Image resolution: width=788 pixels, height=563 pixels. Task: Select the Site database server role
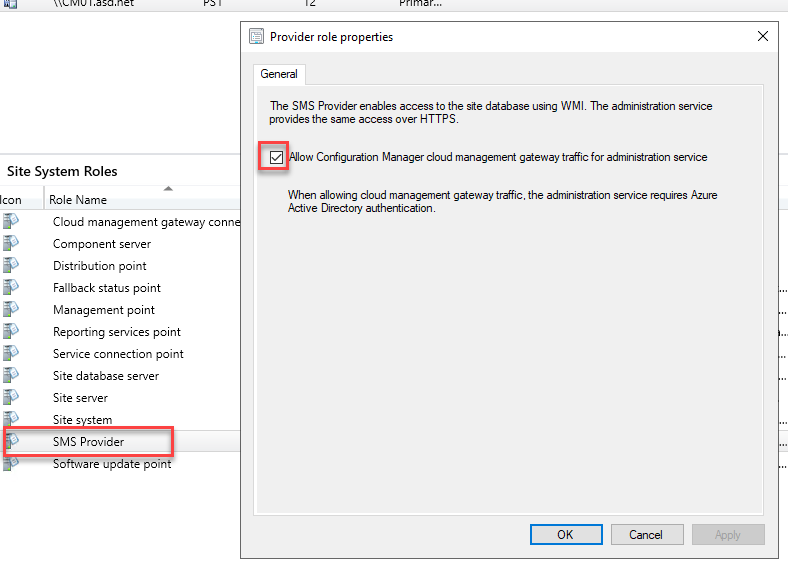pyautogui.click(x=106, y=376)
